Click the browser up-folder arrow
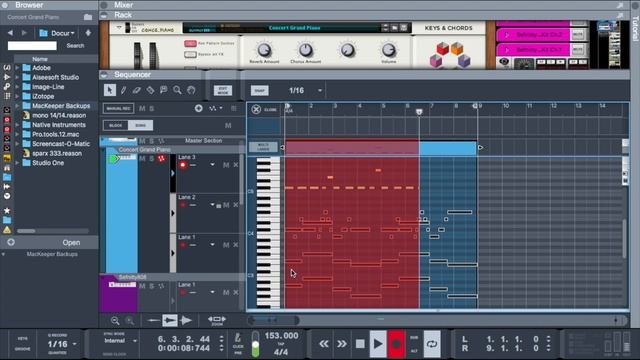This screenshot has height=360, width=640. [88, 33]
